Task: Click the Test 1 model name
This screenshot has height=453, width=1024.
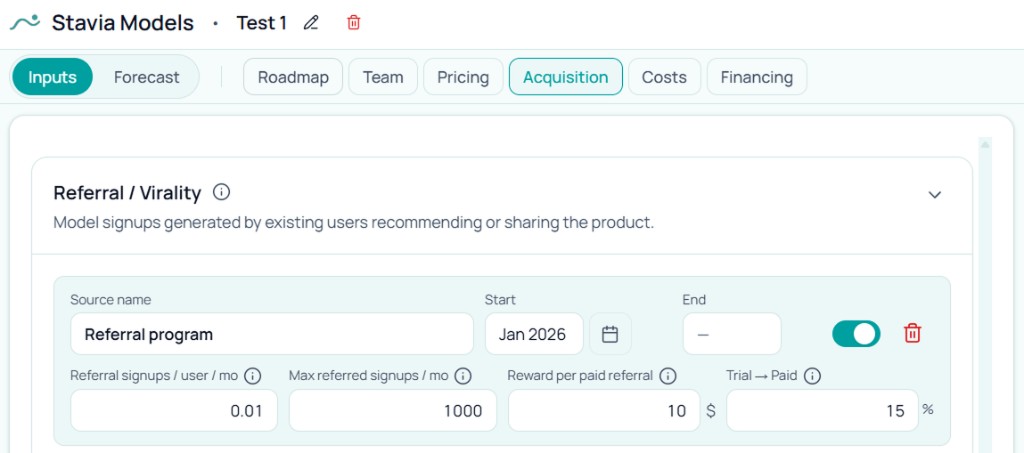Action: point(261,23)
